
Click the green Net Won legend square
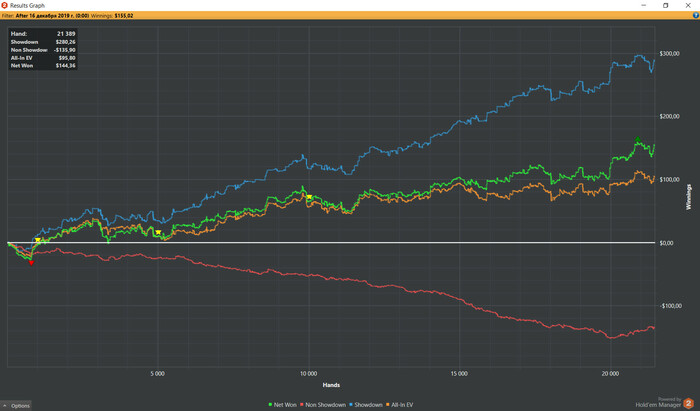270,405
